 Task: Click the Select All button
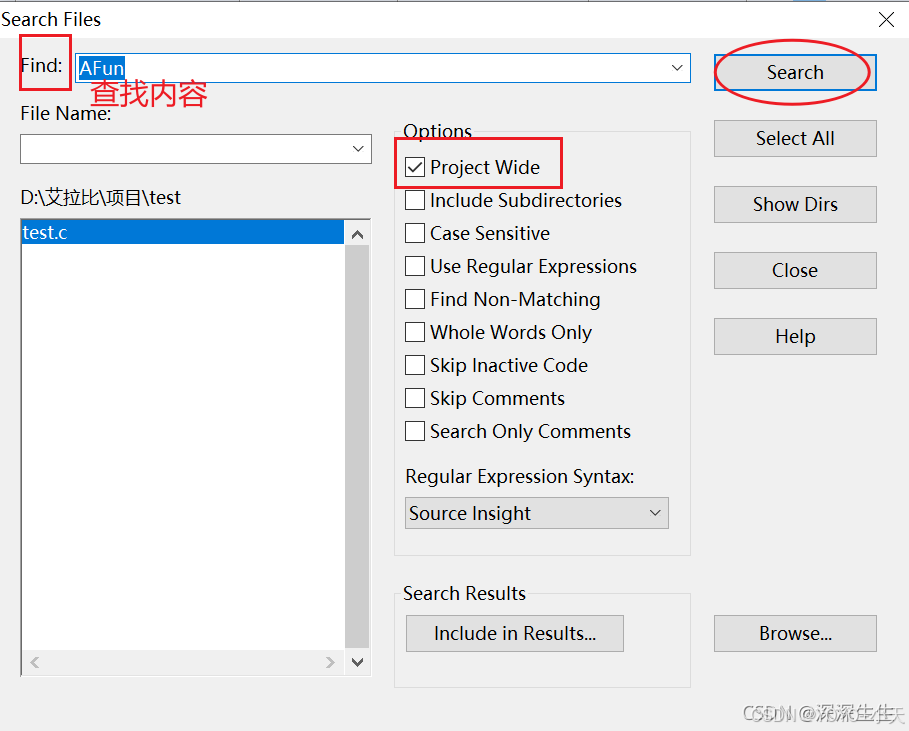795,139
